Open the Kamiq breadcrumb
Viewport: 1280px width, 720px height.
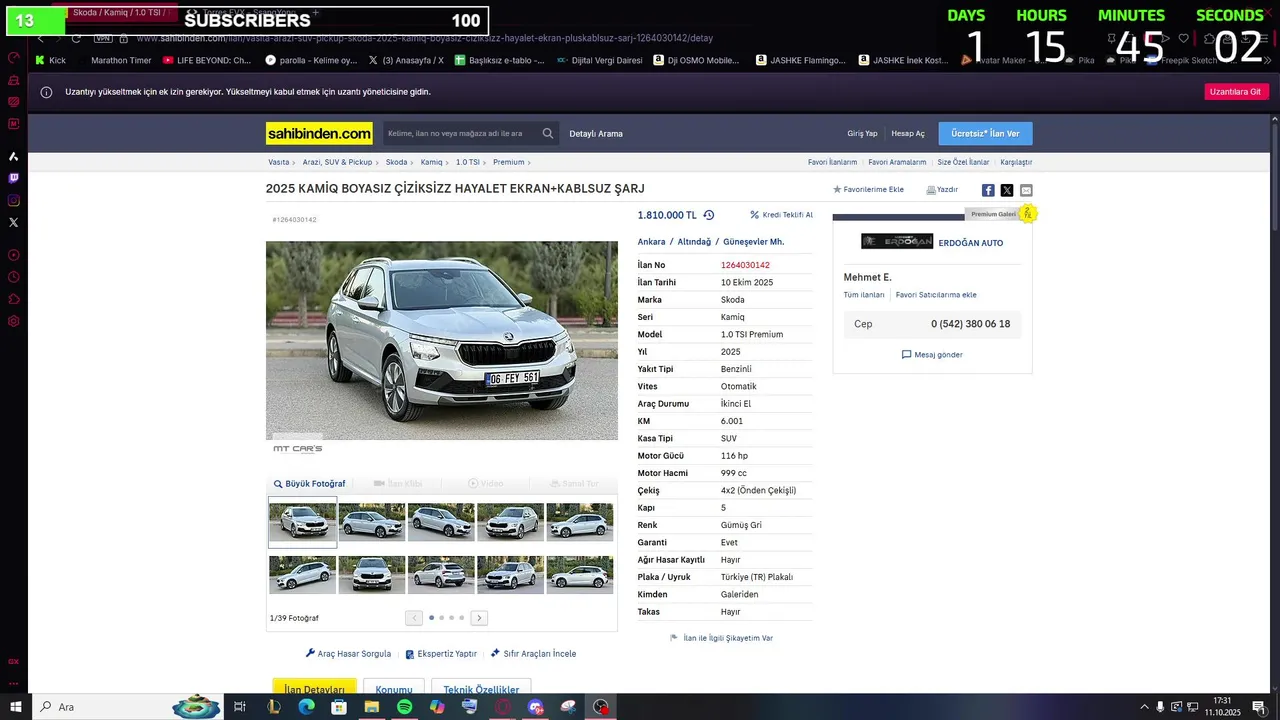[431, 162]
